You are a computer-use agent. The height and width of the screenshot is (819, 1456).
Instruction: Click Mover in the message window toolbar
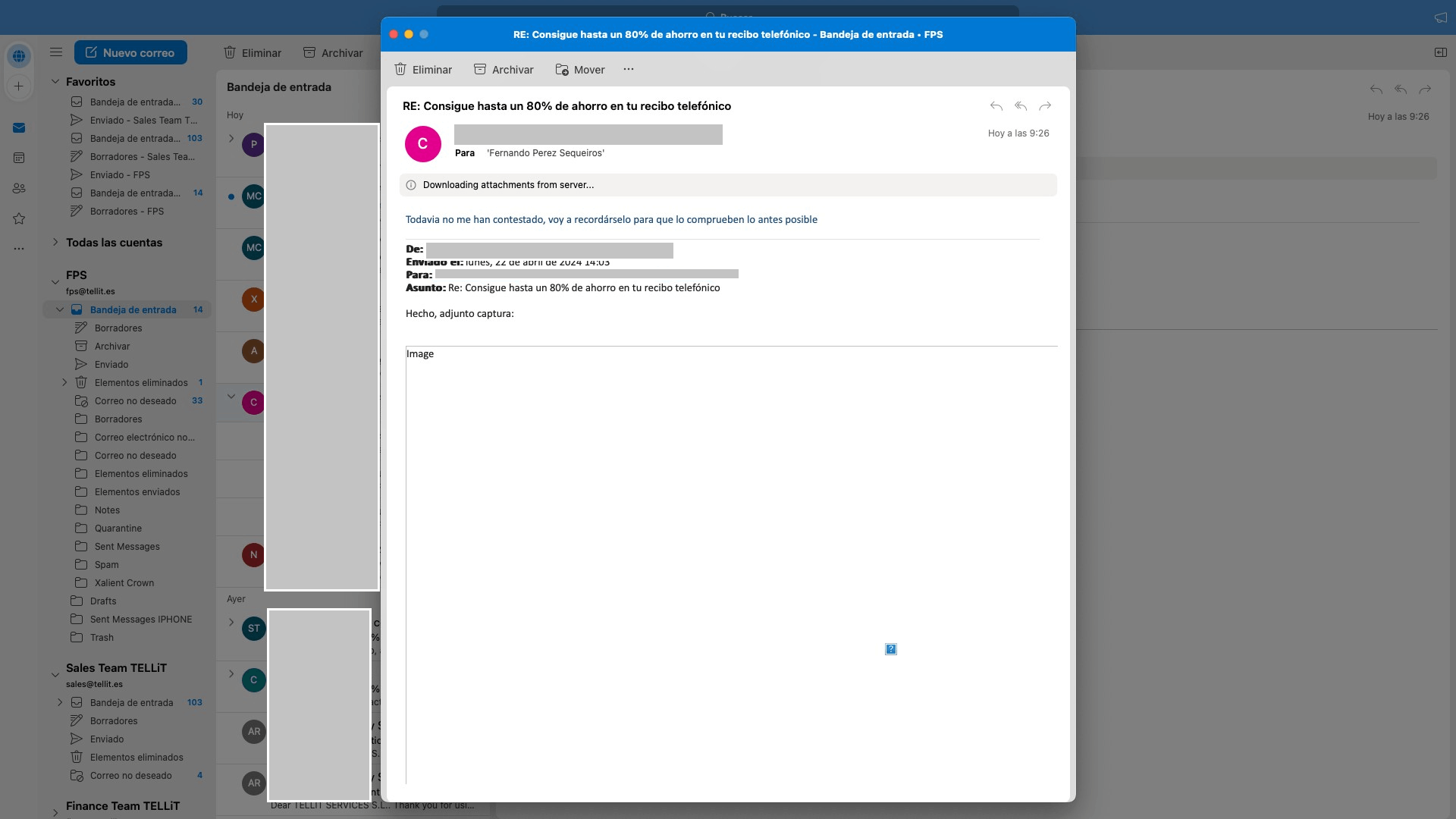[x=580, y=70]
